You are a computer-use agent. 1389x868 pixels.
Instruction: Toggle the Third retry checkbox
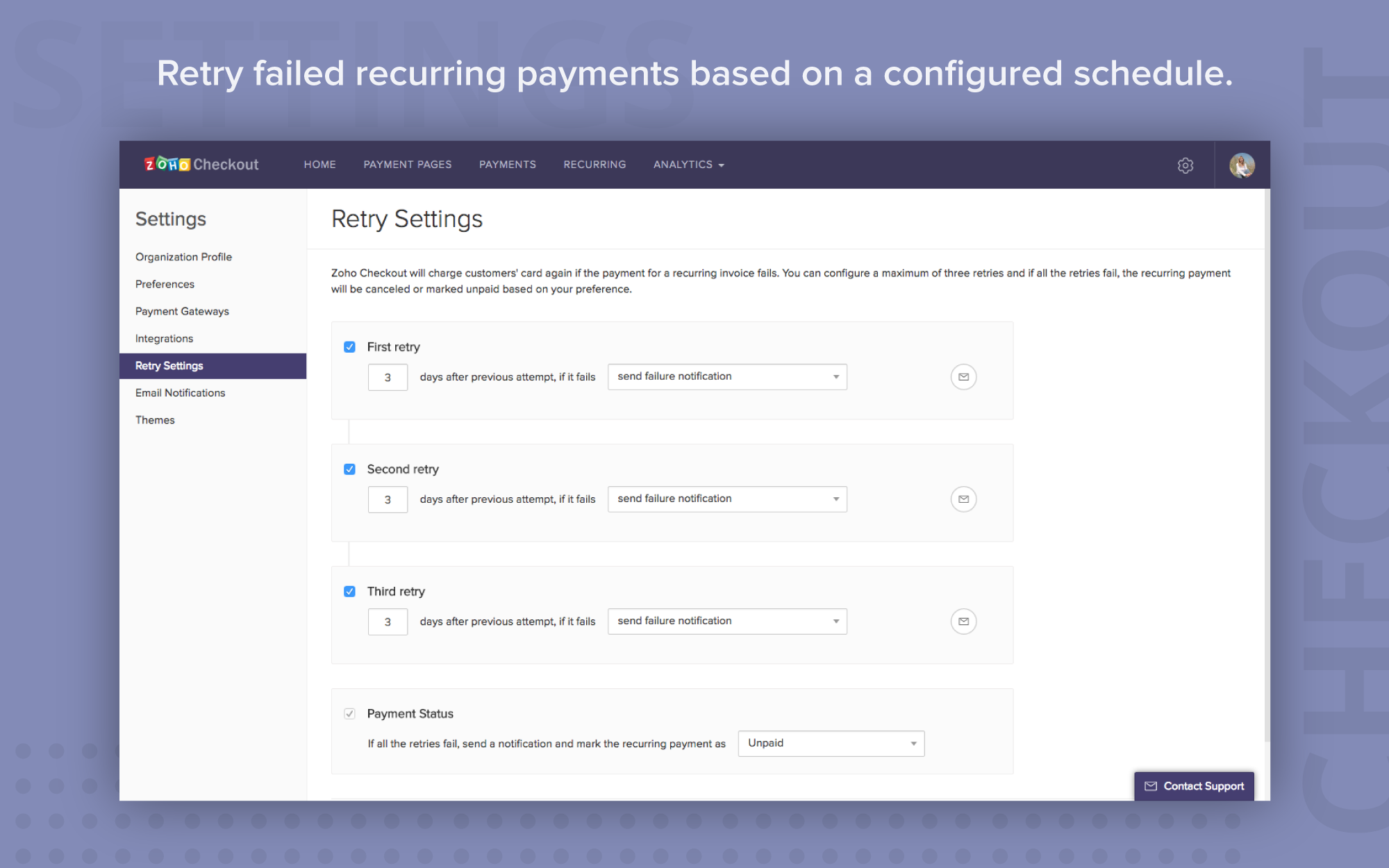click(349, 592)
